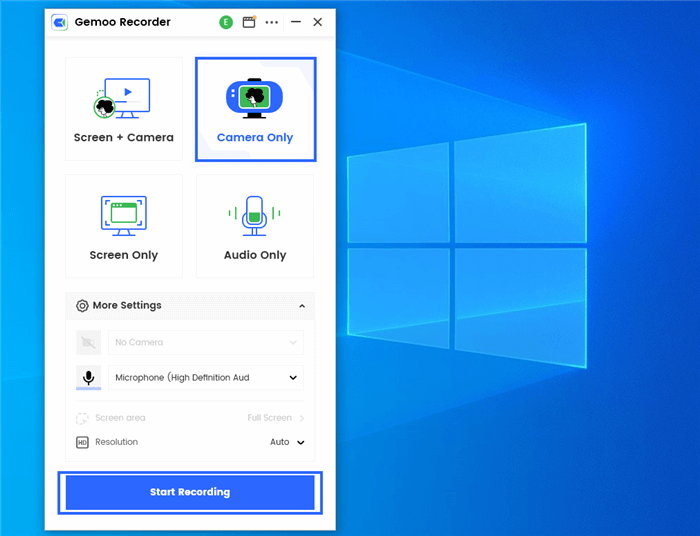Image resolution: width=700 pixels, height=536 pixels.
Task: Open the Resolution Auto dropdown
Action: (287, 442)
